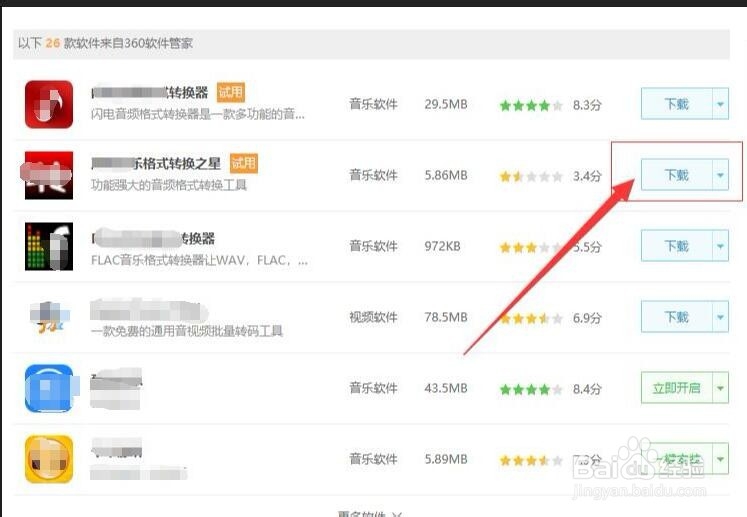Expand 更多软件 at the bottom of the list
747x517 pixels.
point(370,514)
